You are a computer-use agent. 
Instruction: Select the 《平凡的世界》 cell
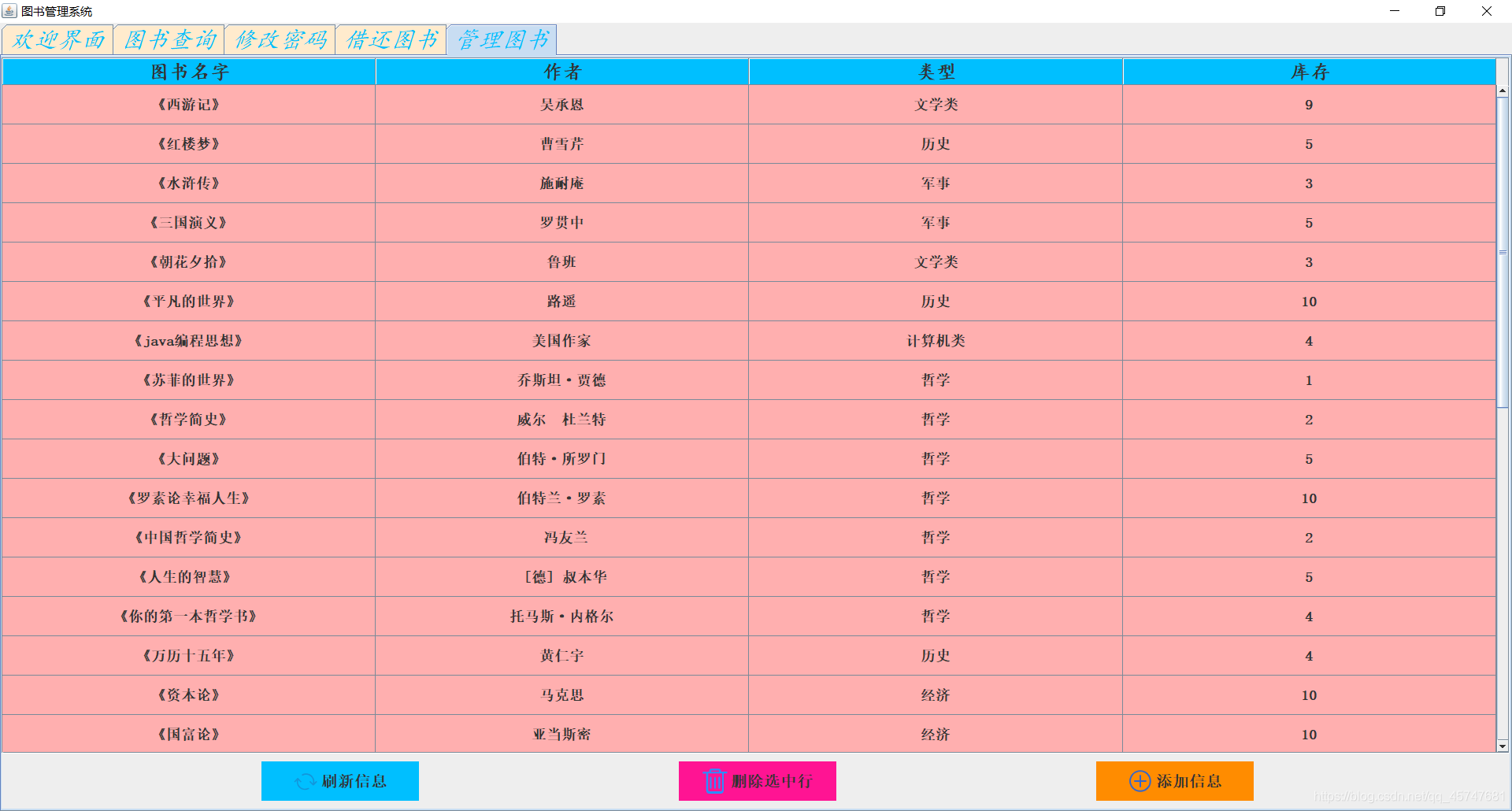point(189,302)
